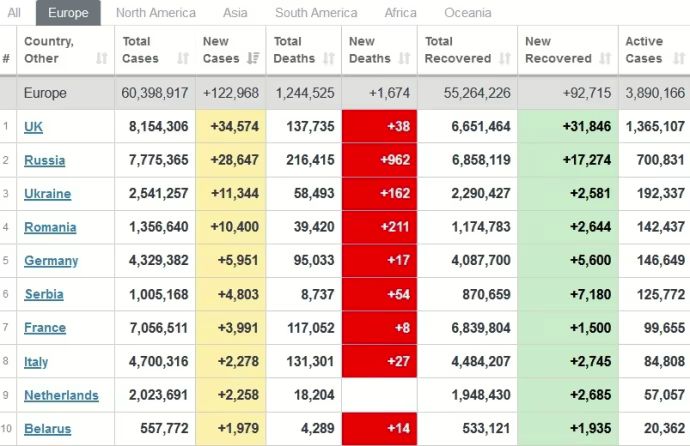Sort by Total Recovered arrow icon
Viewport: 690px width, 446px height.
click(503, 59)
